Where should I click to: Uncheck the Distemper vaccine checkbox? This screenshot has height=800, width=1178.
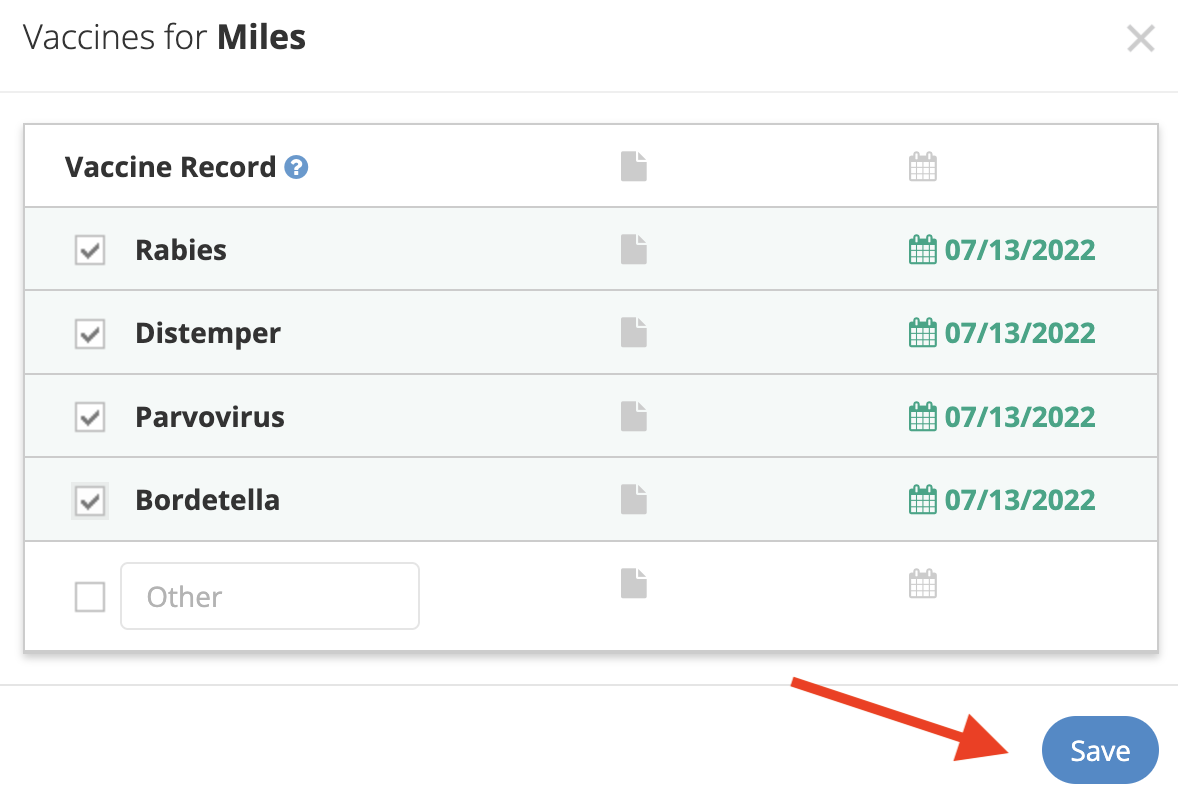click(x=90, y=333)
